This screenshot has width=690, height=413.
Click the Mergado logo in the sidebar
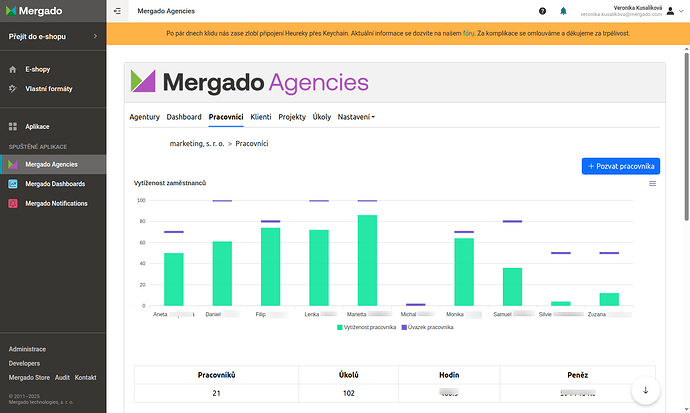[35, 11]
